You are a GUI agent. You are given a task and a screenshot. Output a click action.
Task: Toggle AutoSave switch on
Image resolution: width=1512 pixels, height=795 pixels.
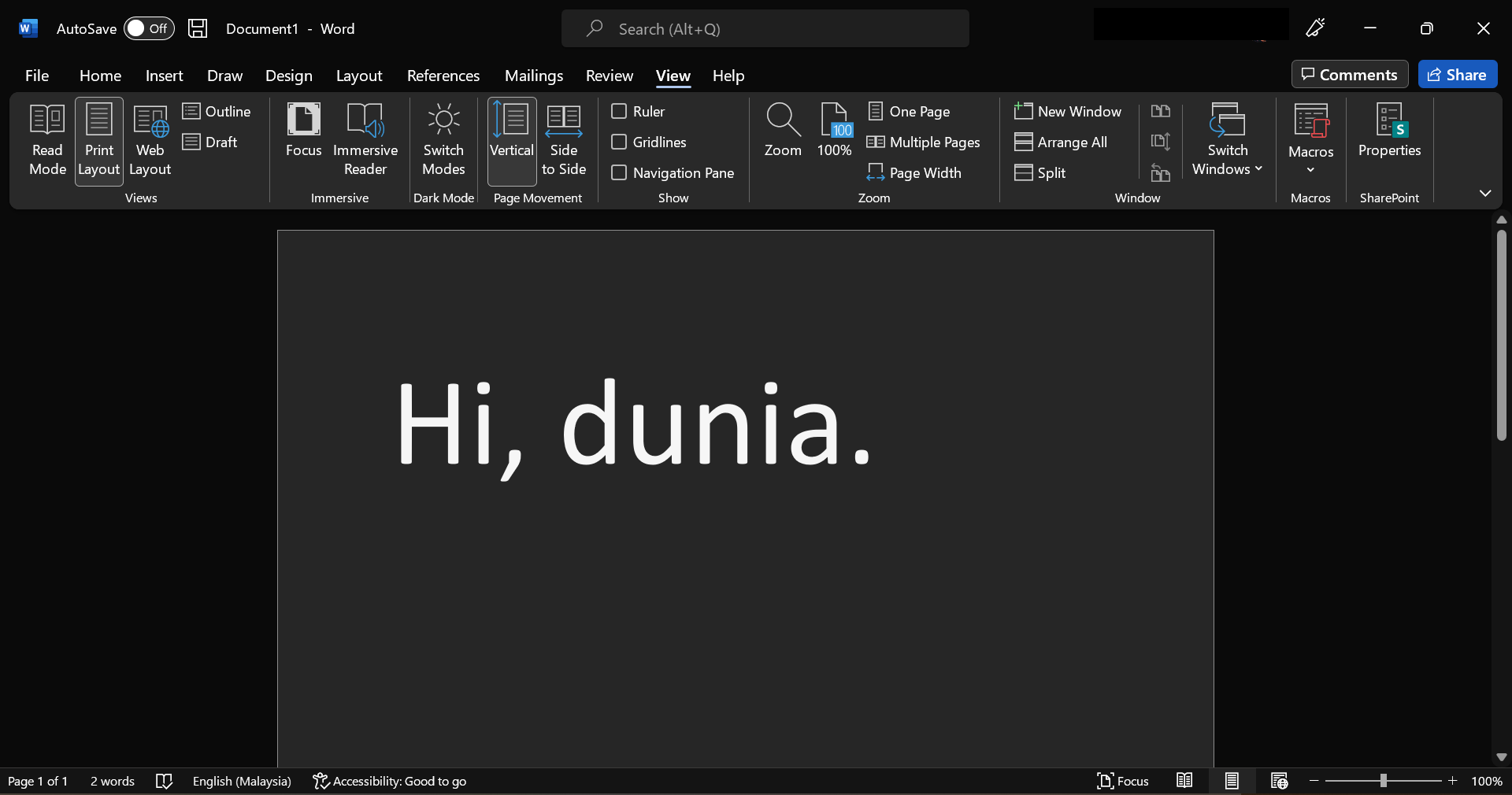(x=149, y=29)
